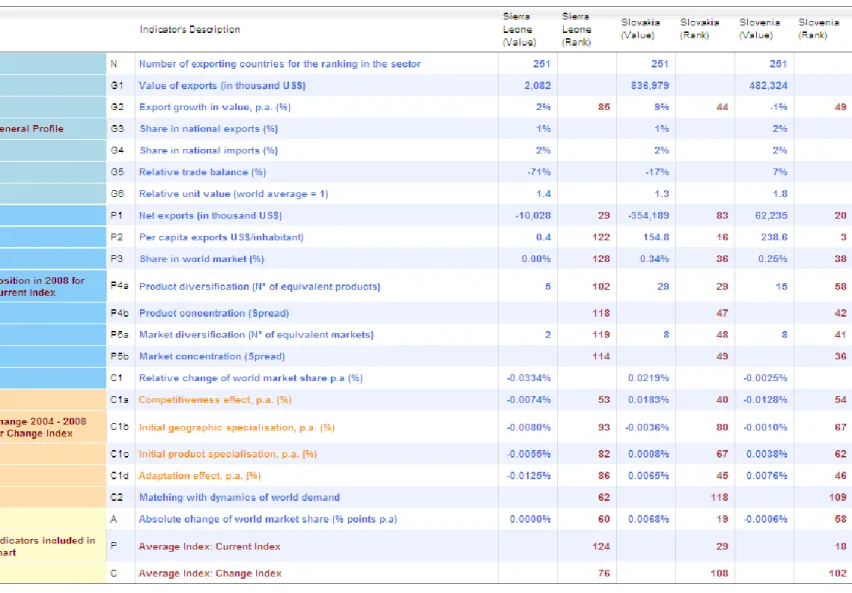Select 'Product diversification' indicator link
This screenshot has height=593, width=852.
[x=260, y=286]
